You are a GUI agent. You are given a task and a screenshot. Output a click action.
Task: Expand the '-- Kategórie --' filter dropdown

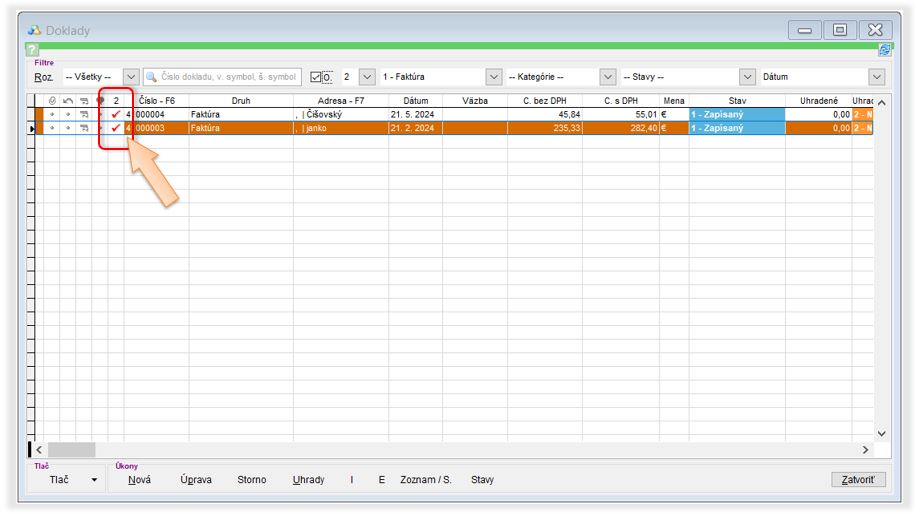point(607,77)
